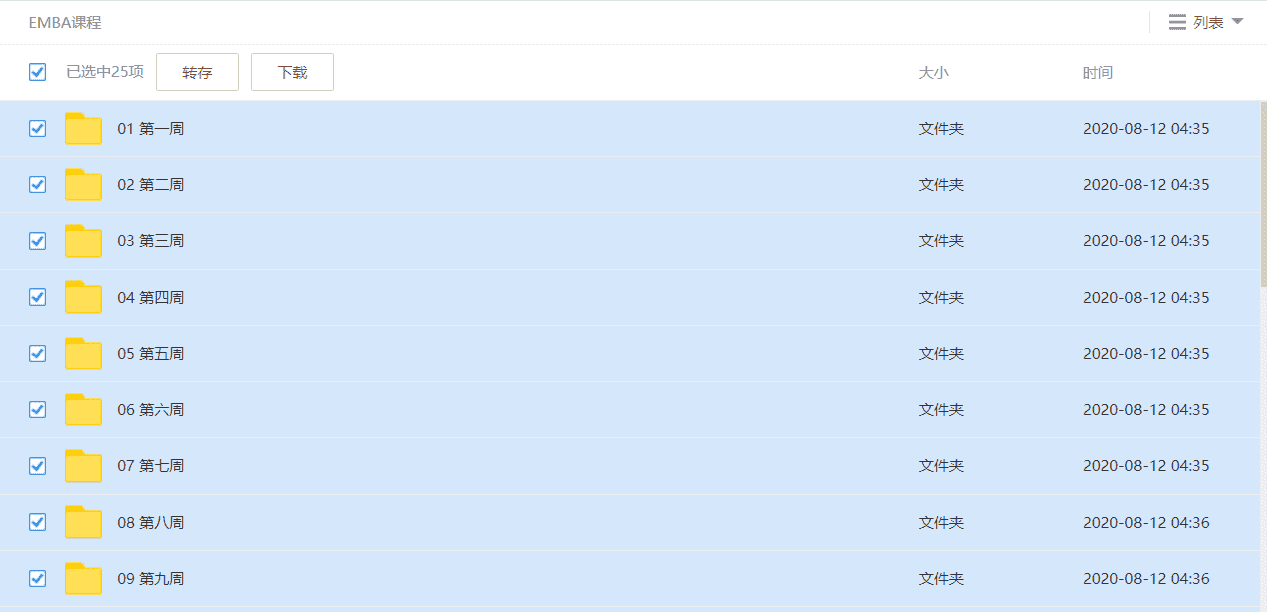Viewport: 1267px width, 612px height.
Task: Click the folder icon for 09 第九周
Action: coord(83,579)
